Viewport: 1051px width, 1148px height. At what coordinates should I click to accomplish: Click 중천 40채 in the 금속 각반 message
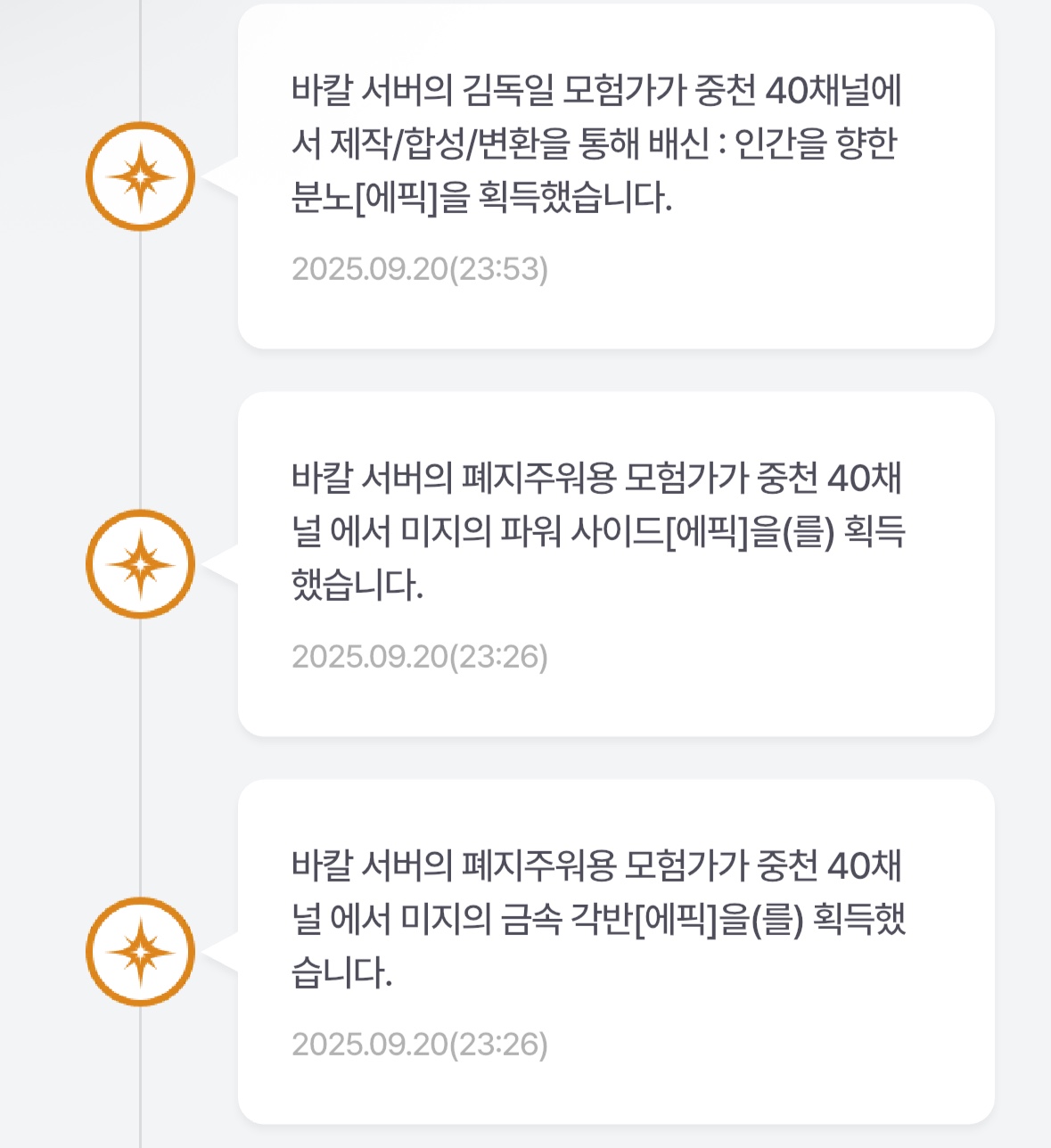(x=829, y=866)
